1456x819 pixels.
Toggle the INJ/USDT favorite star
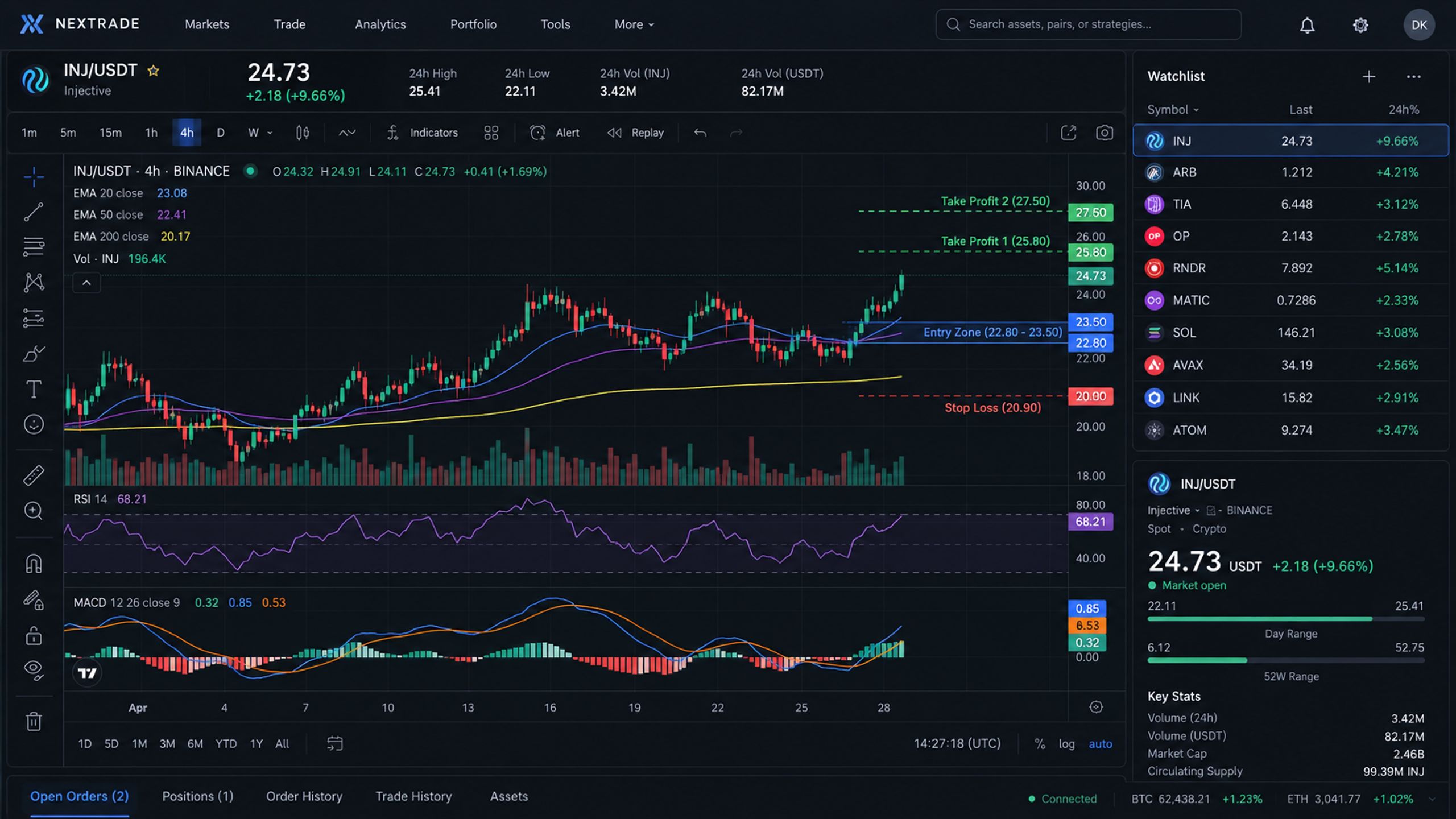coord(153,71)
